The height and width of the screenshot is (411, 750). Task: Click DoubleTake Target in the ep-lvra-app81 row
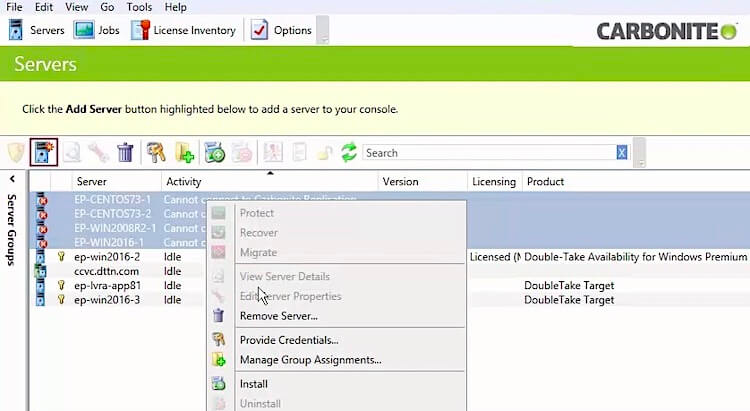tap(569, 286)
